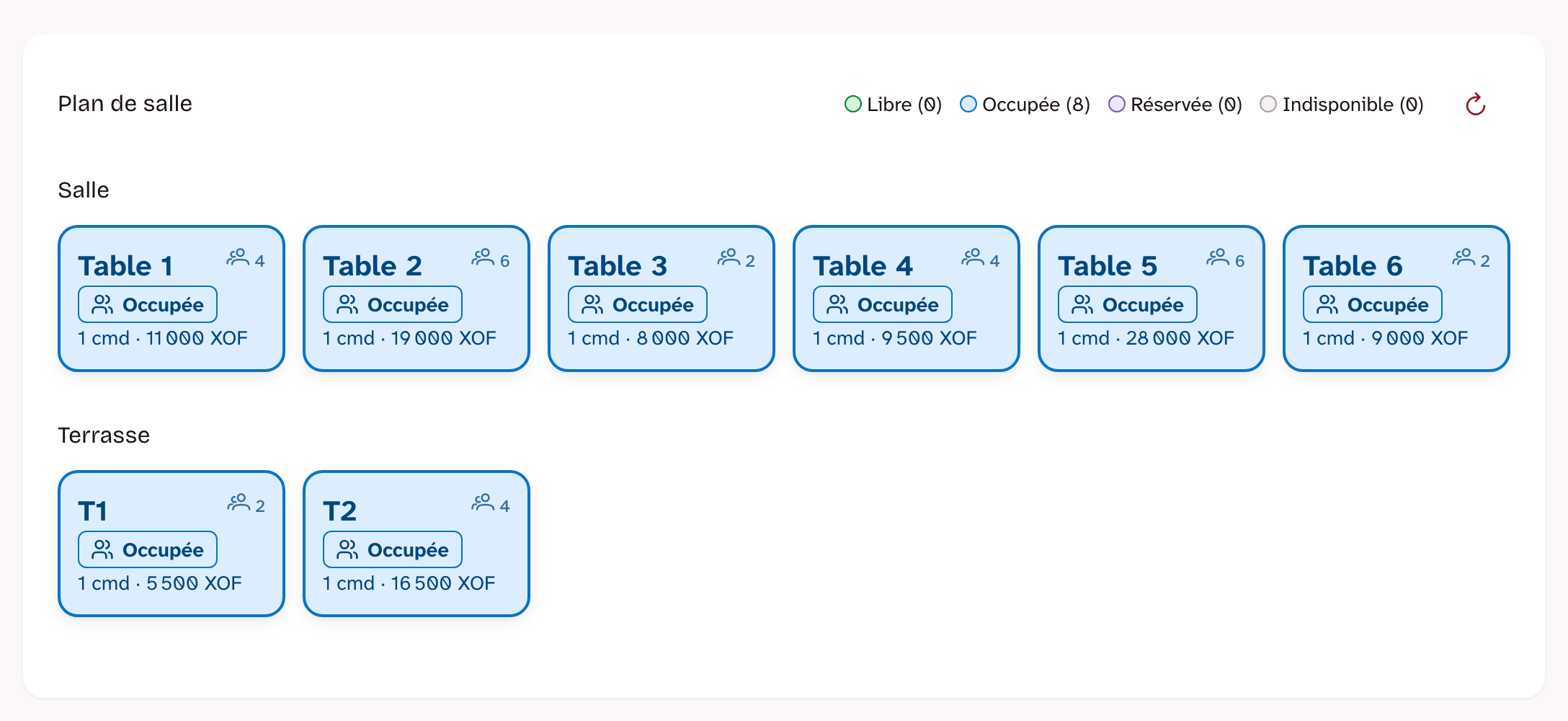This screenshot has height=721, width=1568.
Task: Click the capacity icon on Table 4
Action: [x=973, y=257]
